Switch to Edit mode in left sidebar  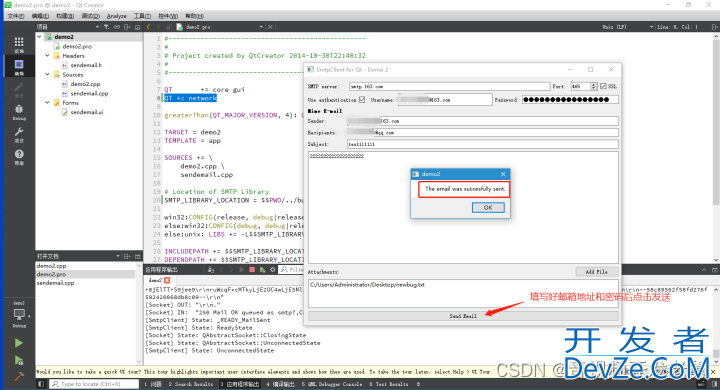click(19, 67)
